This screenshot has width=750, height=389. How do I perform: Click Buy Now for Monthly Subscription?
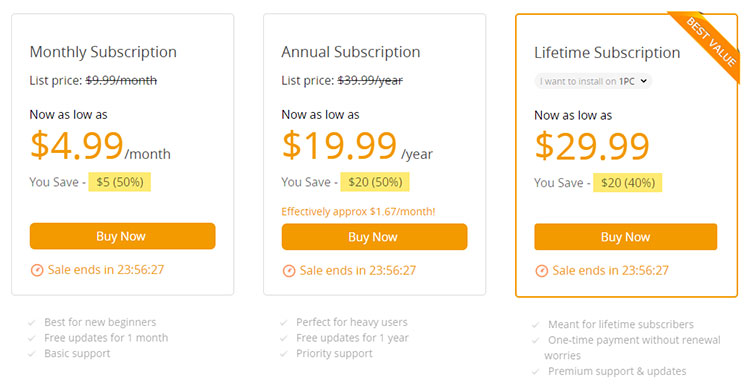coord(122,236)
